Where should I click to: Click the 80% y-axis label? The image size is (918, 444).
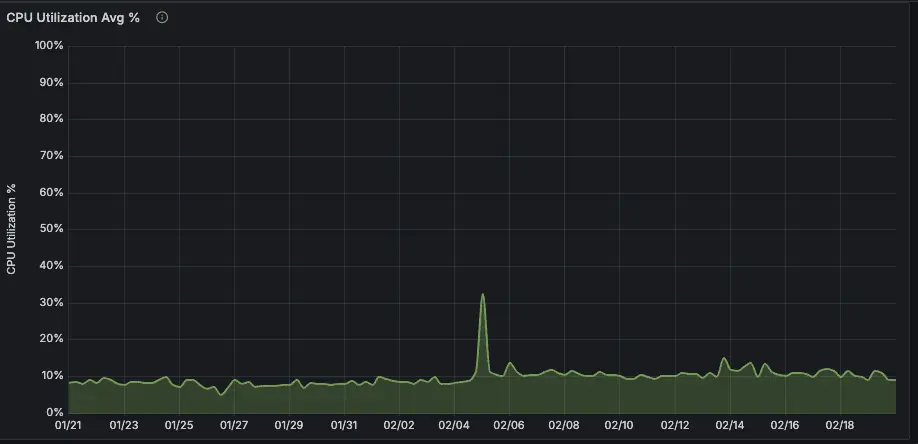[x=52, y=119]
